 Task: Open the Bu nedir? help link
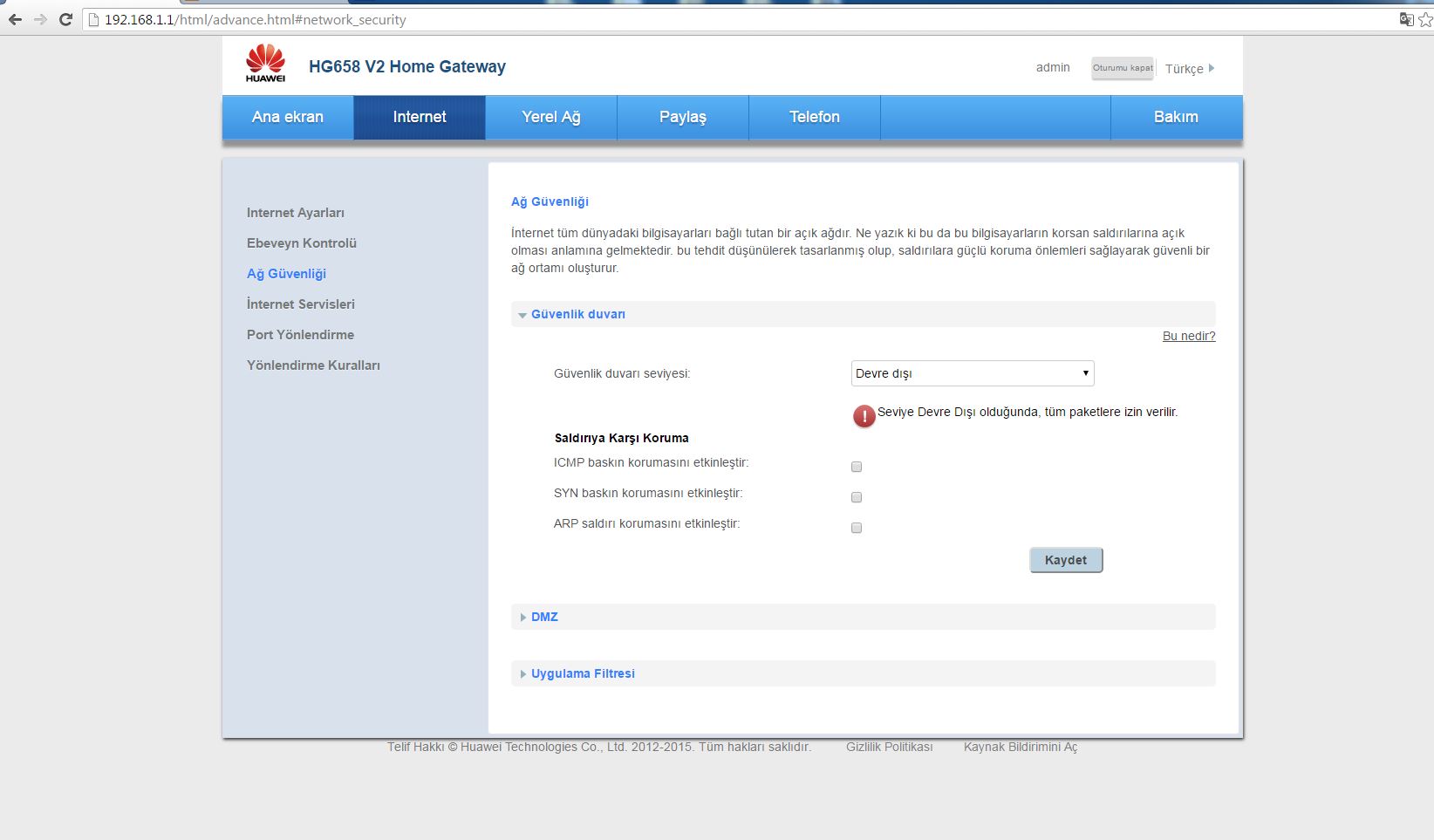tap(1188, 336)
